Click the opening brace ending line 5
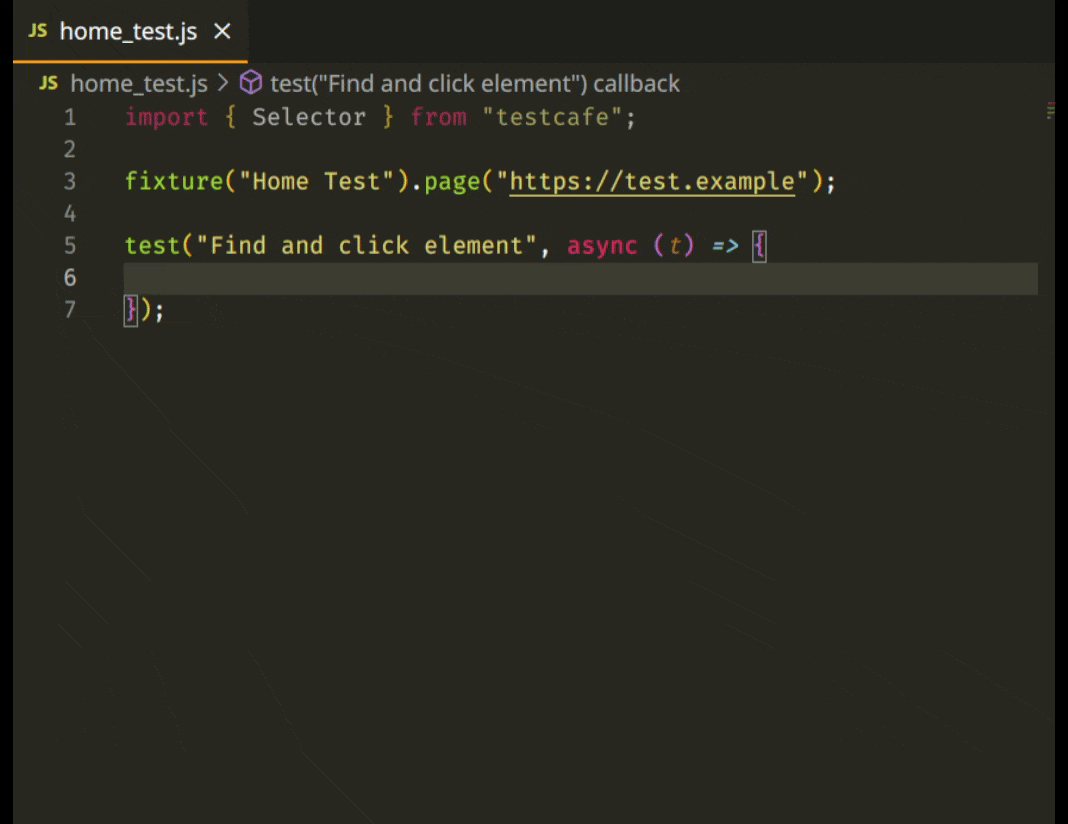This screenshot has width=1068, height=824. [x=759, y=246]
